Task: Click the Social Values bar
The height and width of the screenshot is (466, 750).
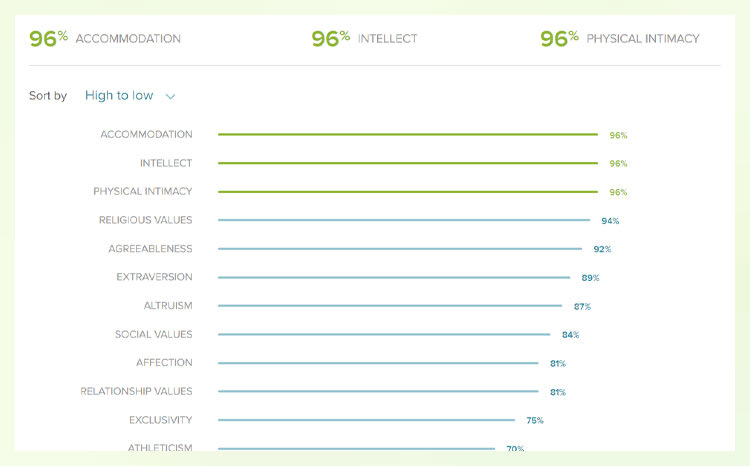Action: (384, 334)
